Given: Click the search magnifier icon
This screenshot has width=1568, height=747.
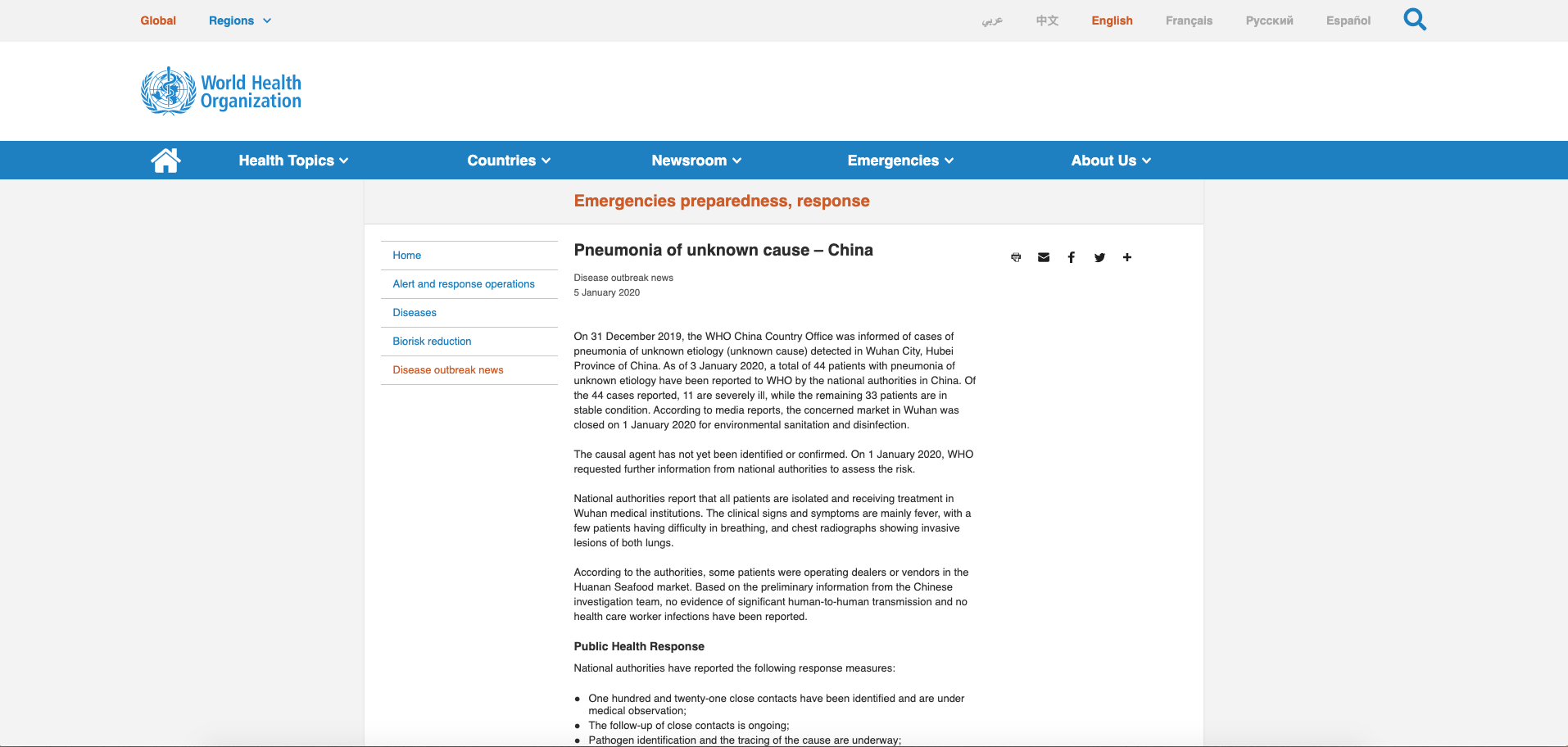Looking at the screenshot, I should pos(1414,20).
